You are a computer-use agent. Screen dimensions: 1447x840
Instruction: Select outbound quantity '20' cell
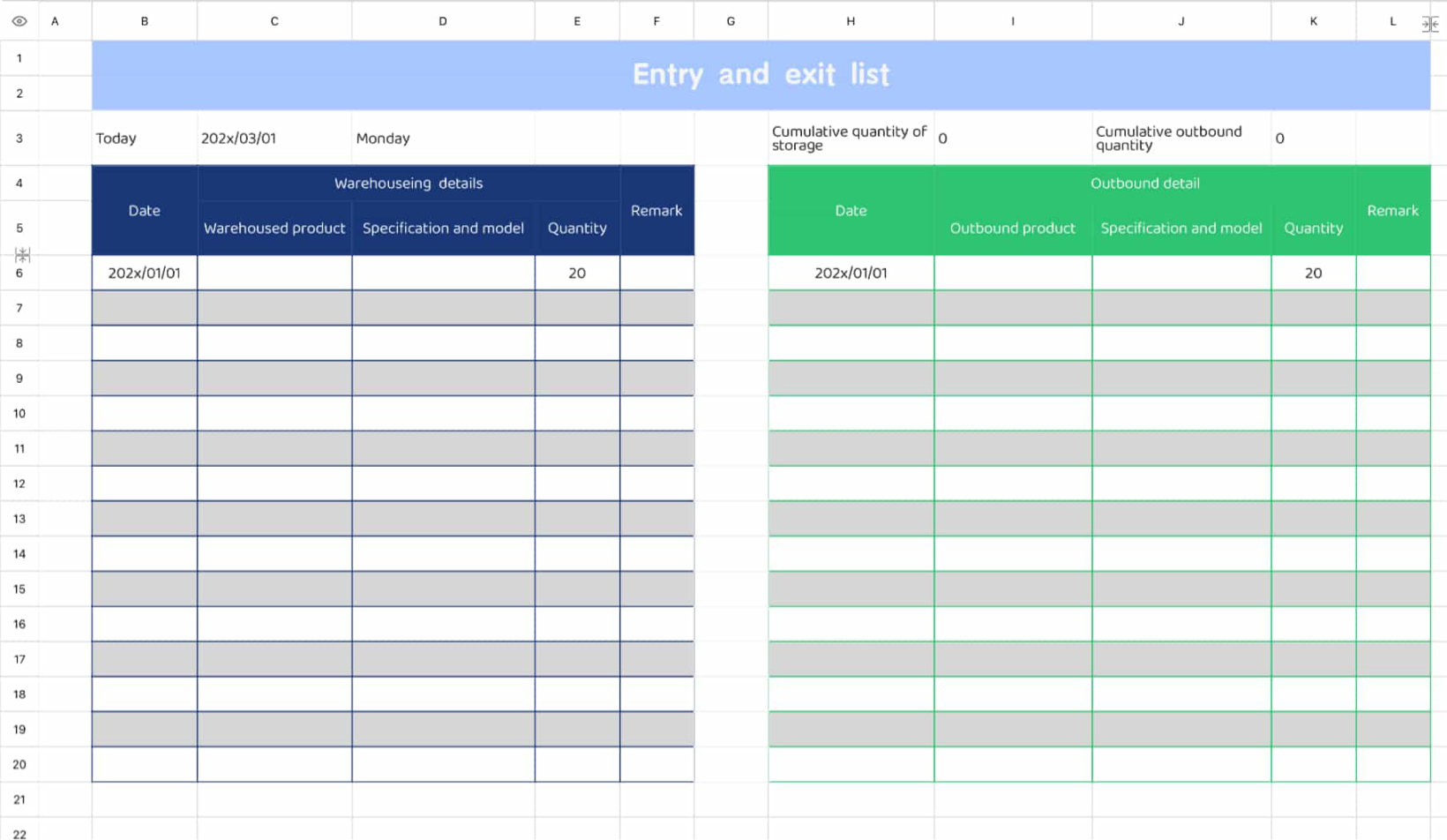(1313, 273)
